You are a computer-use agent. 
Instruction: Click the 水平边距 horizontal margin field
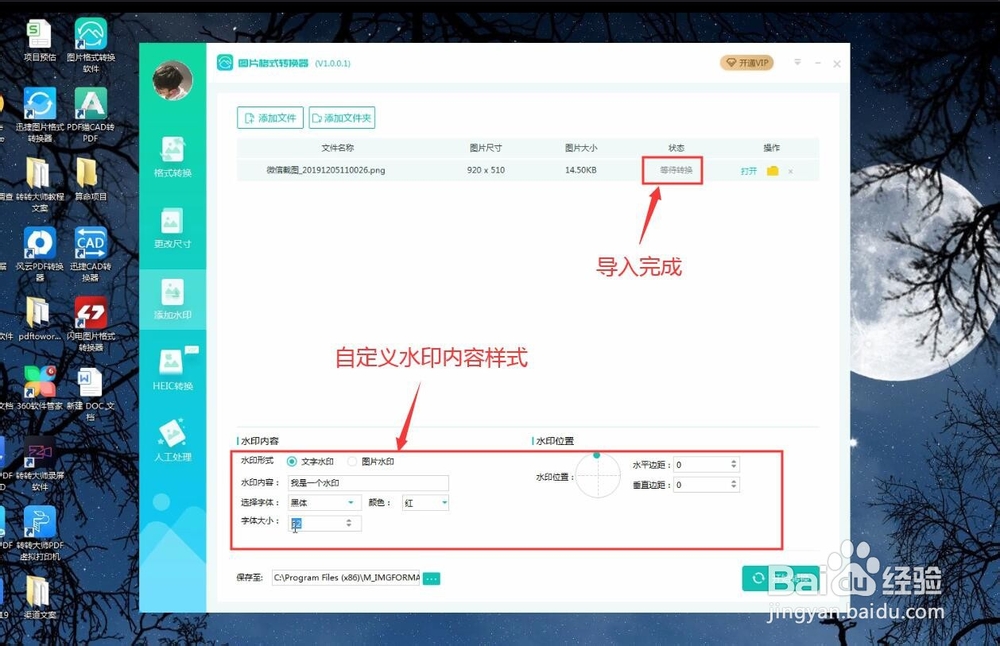pos(706,464)
